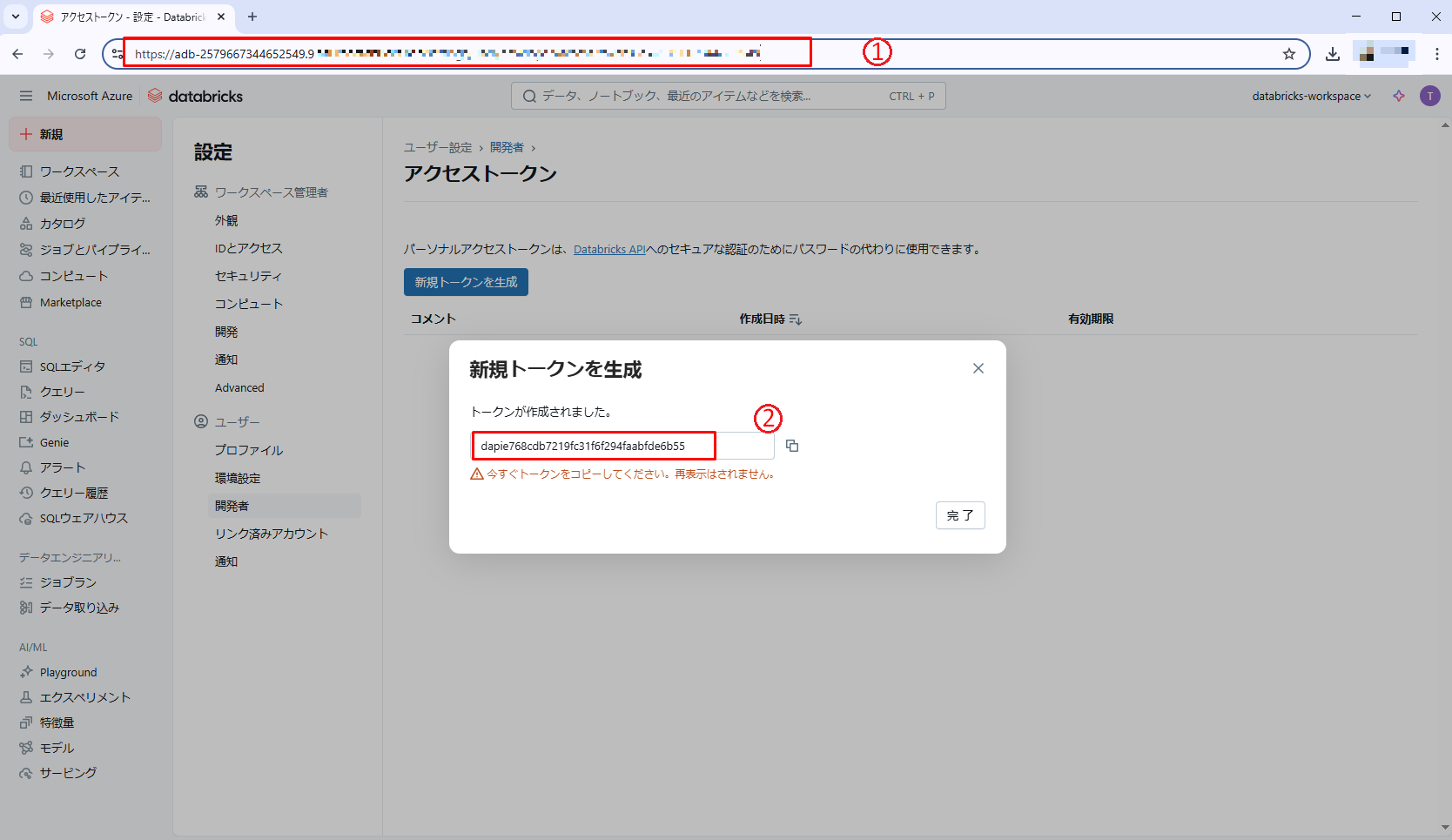Image resolution: width=1452 pixels, height=840 pixels.
Task: Click the 新規トークンを生成 button
Action: click(466, 282)
